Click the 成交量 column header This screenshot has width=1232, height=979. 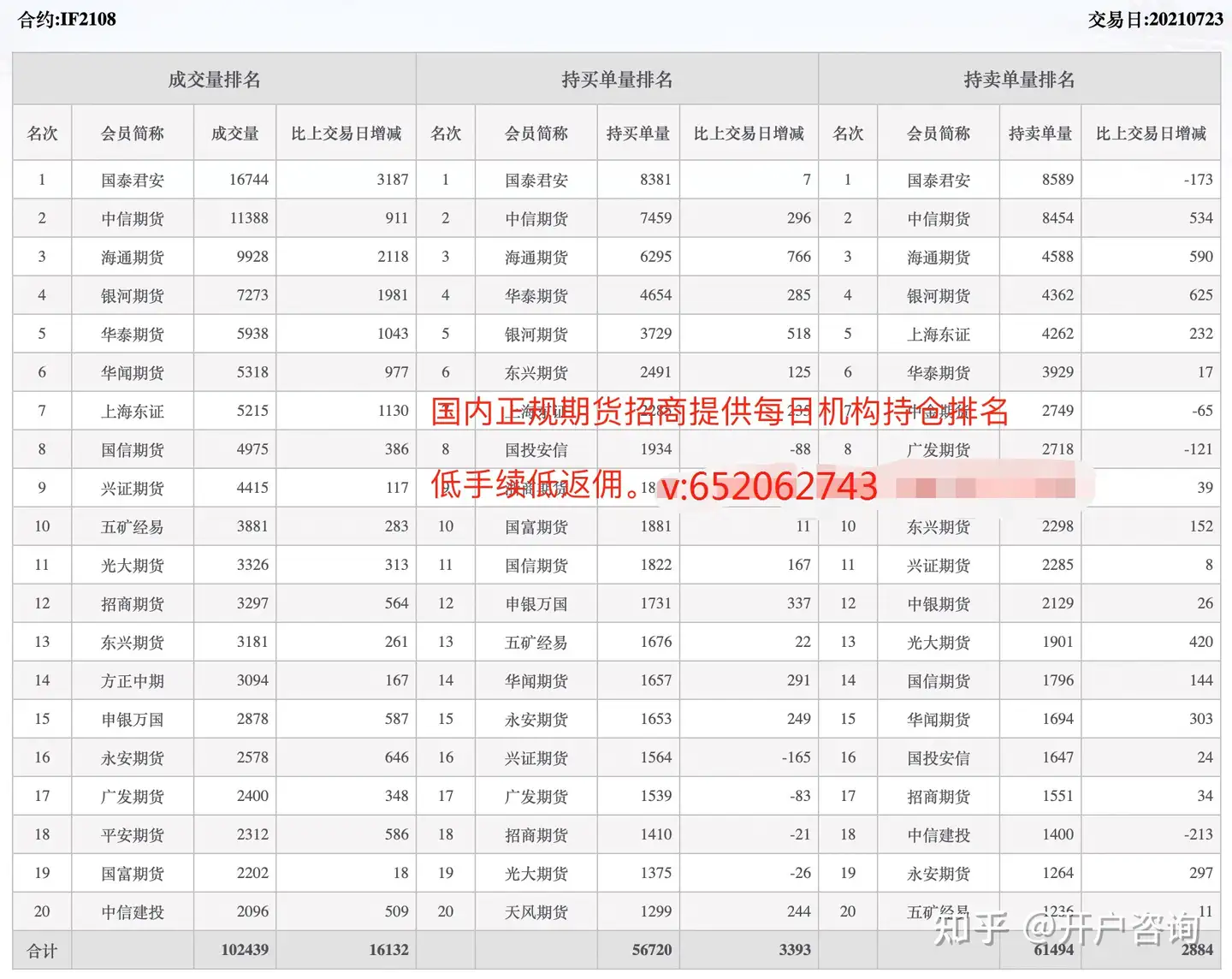pos(235,133)
